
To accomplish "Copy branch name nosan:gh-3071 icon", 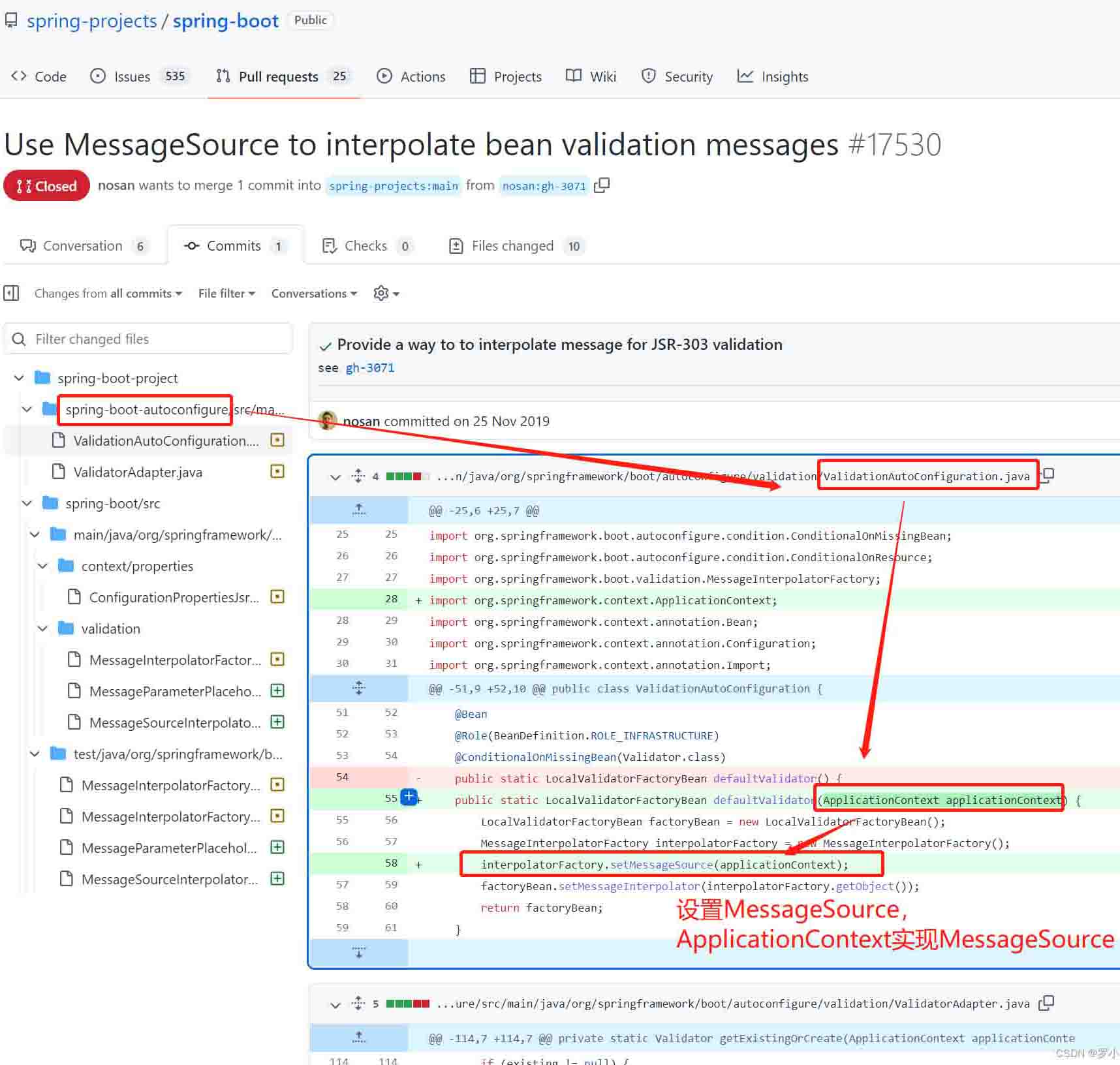I will tap(602, 185).
